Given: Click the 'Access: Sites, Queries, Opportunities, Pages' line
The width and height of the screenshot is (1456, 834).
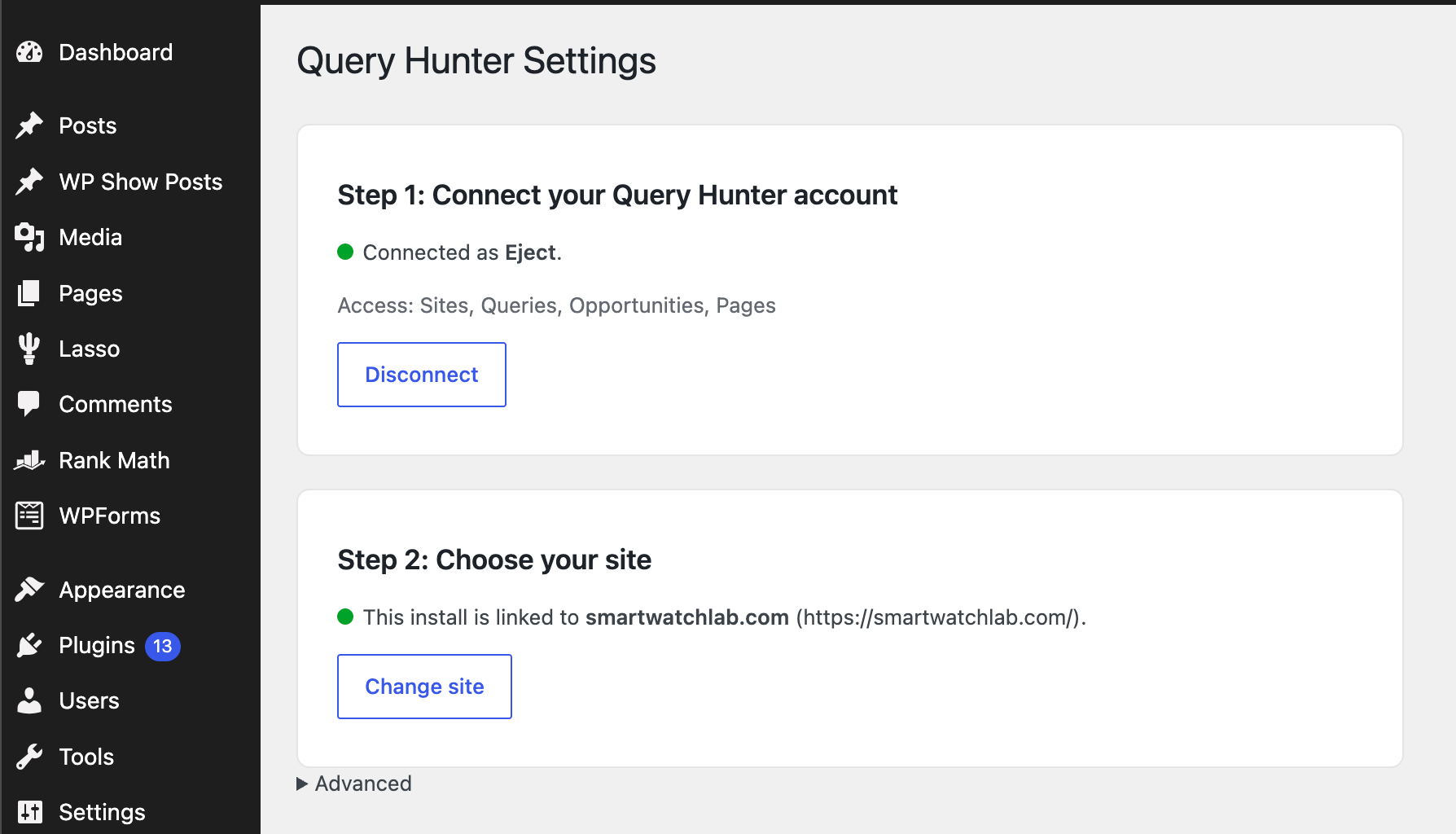Looking at the screenshot, I should click(557, 305).
